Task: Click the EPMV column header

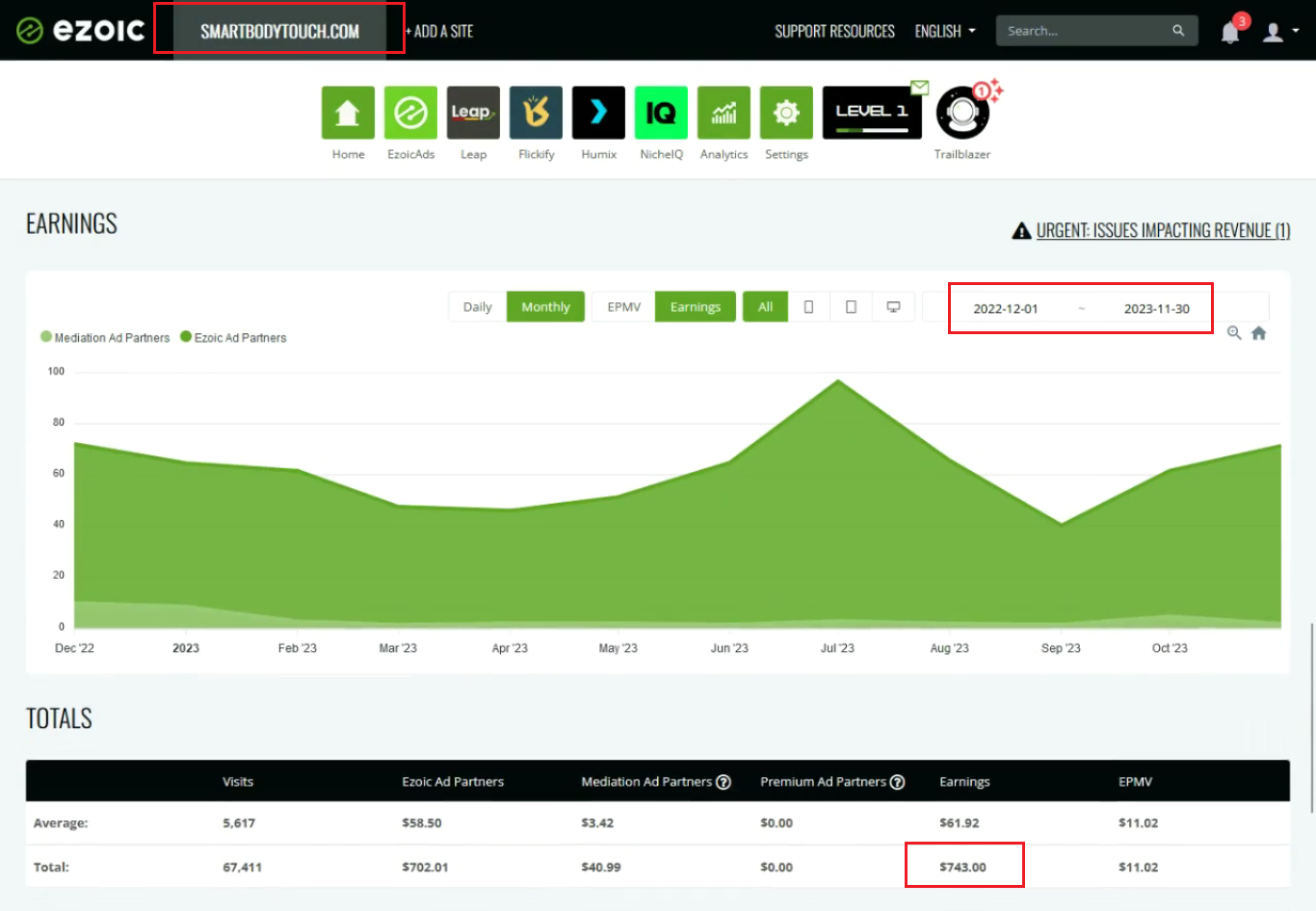Action: pos(1135,782)
